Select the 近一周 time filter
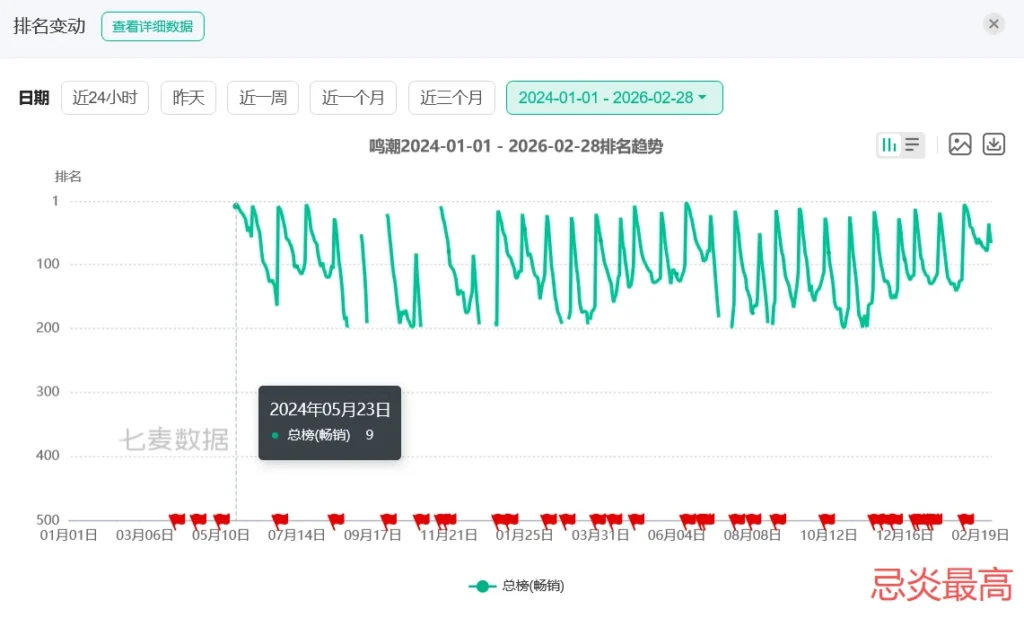This screenshot has height=618, width=1024. [263, 98]
